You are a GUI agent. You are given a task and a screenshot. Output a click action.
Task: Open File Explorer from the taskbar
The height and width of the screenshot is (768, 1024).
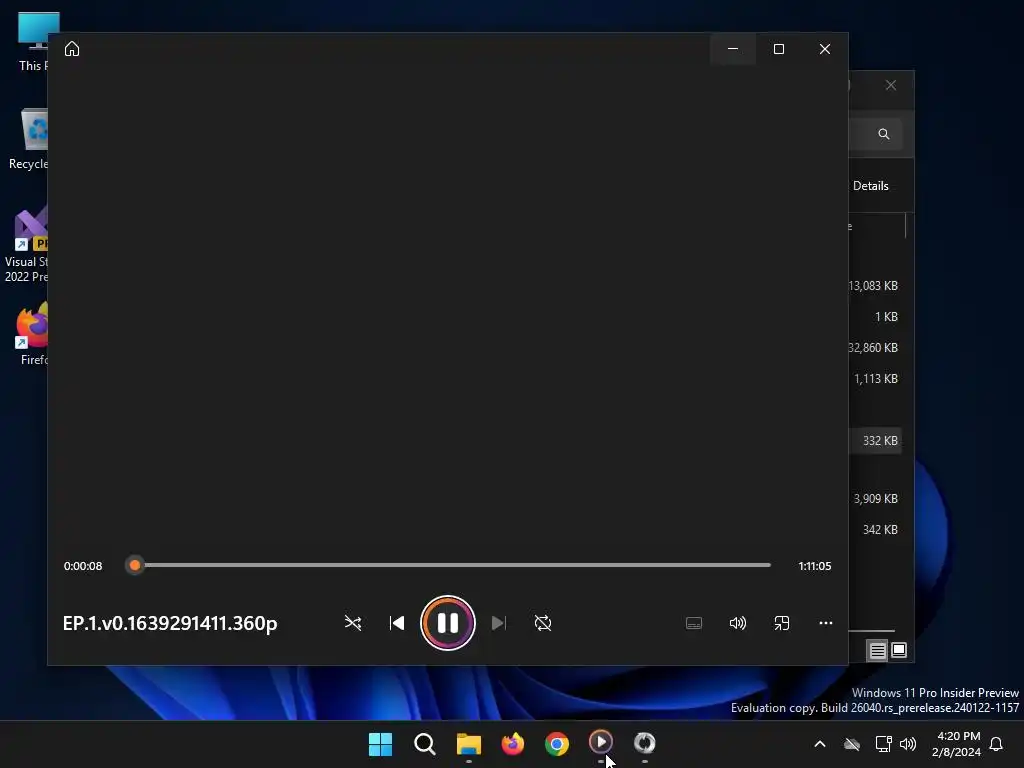point(468,744)
